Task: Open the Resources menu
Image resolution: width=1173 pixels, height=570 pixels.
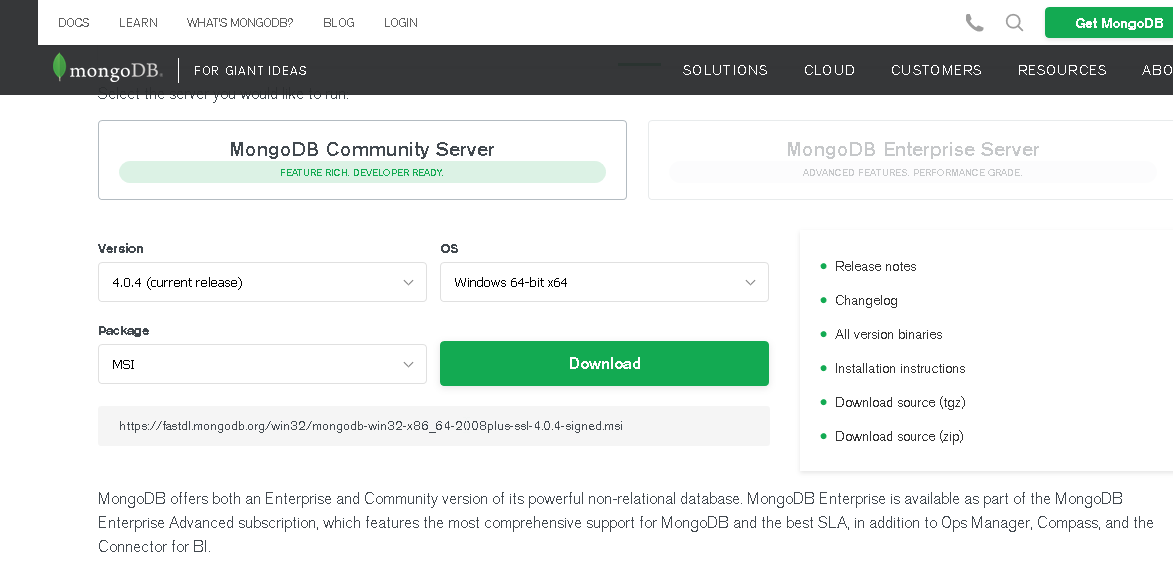Action: pyautogui.click(x=1062, y=70)
